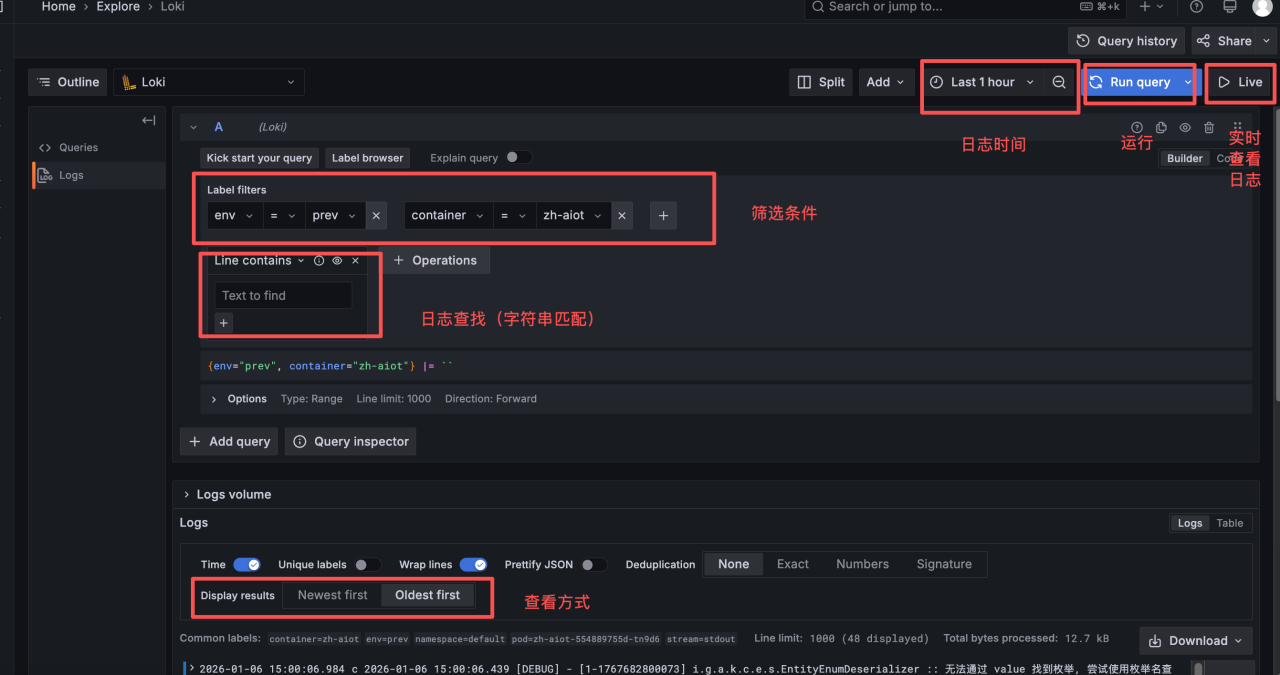Image resolution: width=1280 pixels, height=675 pixels.
Task: Turn off the Wrap lines toggle
Action: (473, 564)
